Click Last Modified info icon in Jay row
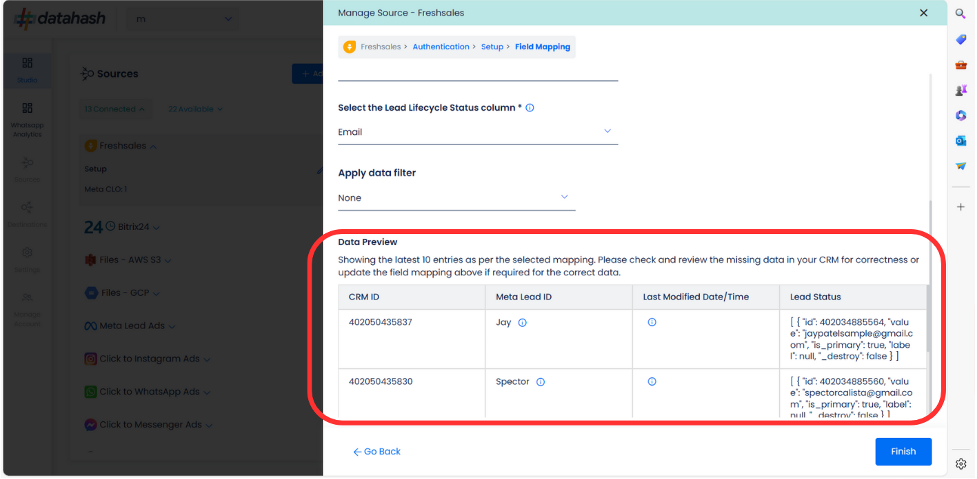977x479 pixels. tap(652, 322)
